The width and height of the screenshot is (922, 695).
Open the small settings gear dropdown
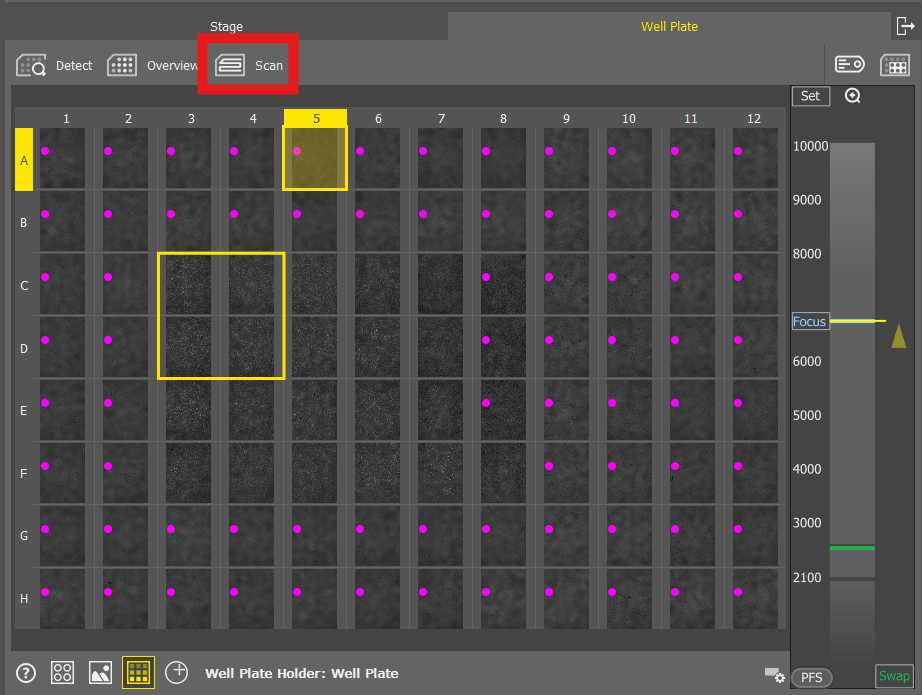774,676
